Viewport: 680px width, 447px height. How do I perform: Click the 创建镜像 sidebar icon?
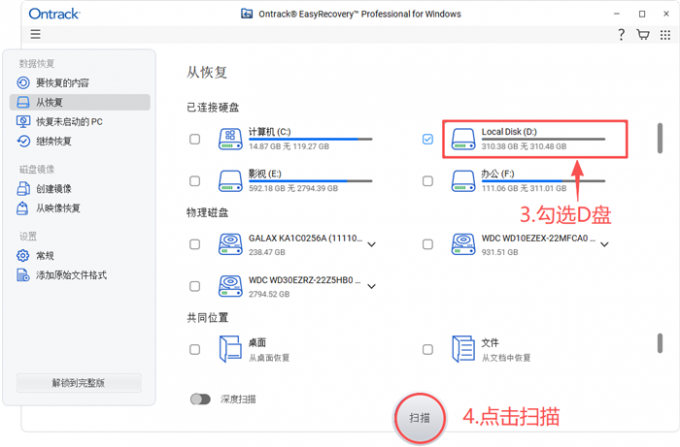coord(23,189)
